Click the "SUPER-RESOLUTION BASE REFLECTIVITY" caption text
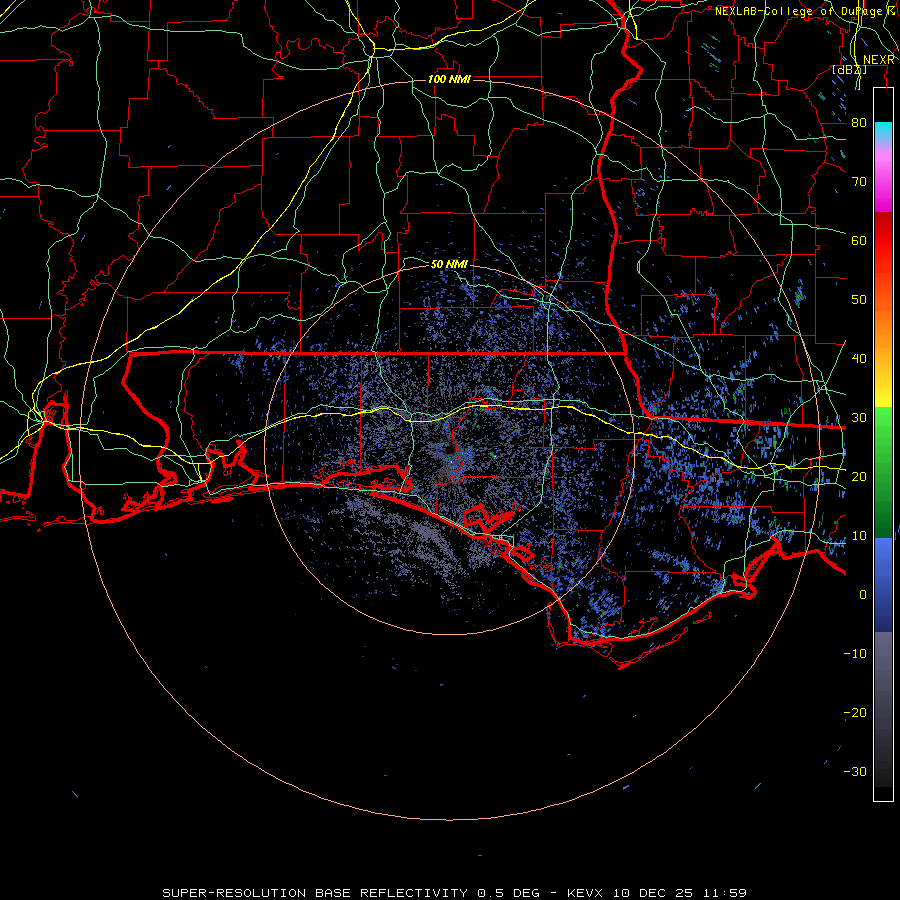Viewport: 900px width, 900px height. [x=315, y=893]
